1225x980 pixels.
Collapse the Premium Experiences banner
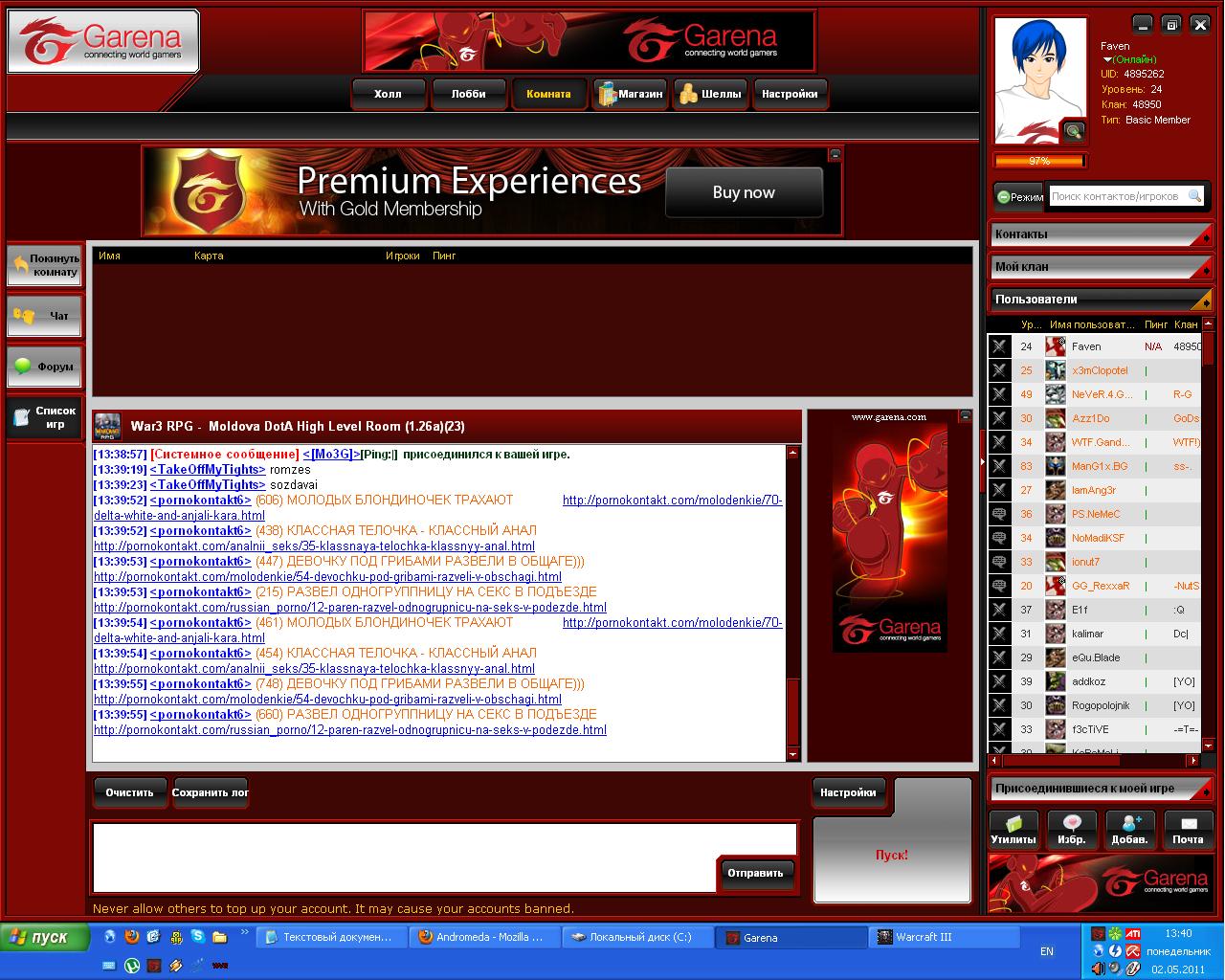835,154
